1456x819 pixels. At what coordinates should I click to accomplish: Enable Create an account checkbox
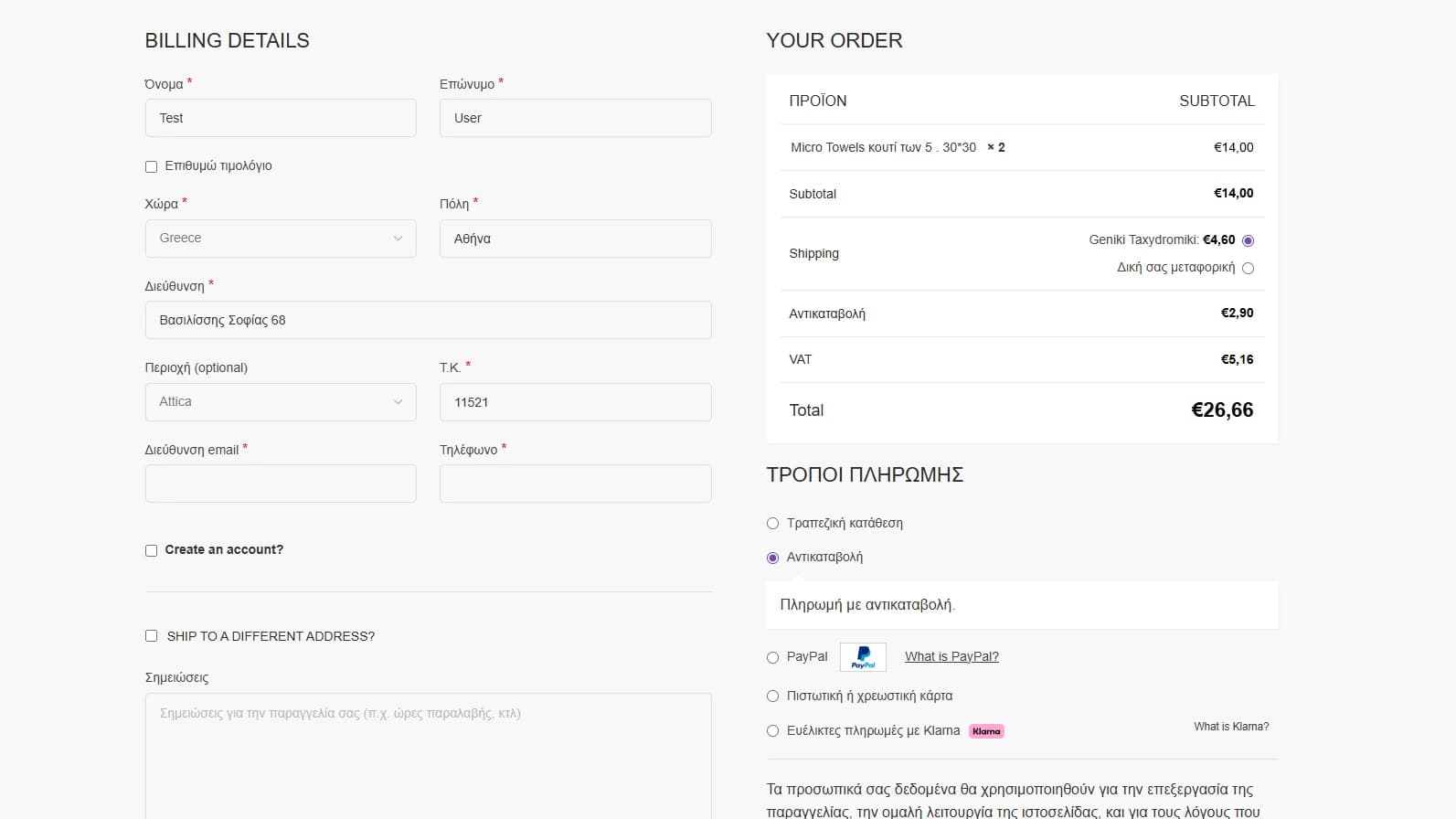click(151, 550)
